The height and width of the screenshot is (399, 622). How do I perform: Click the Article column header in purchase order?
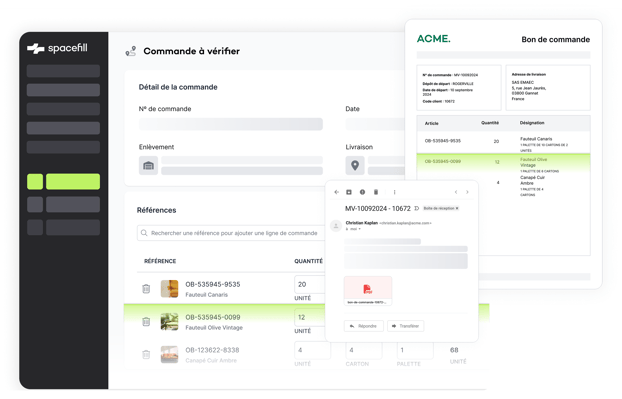point(432,123)
